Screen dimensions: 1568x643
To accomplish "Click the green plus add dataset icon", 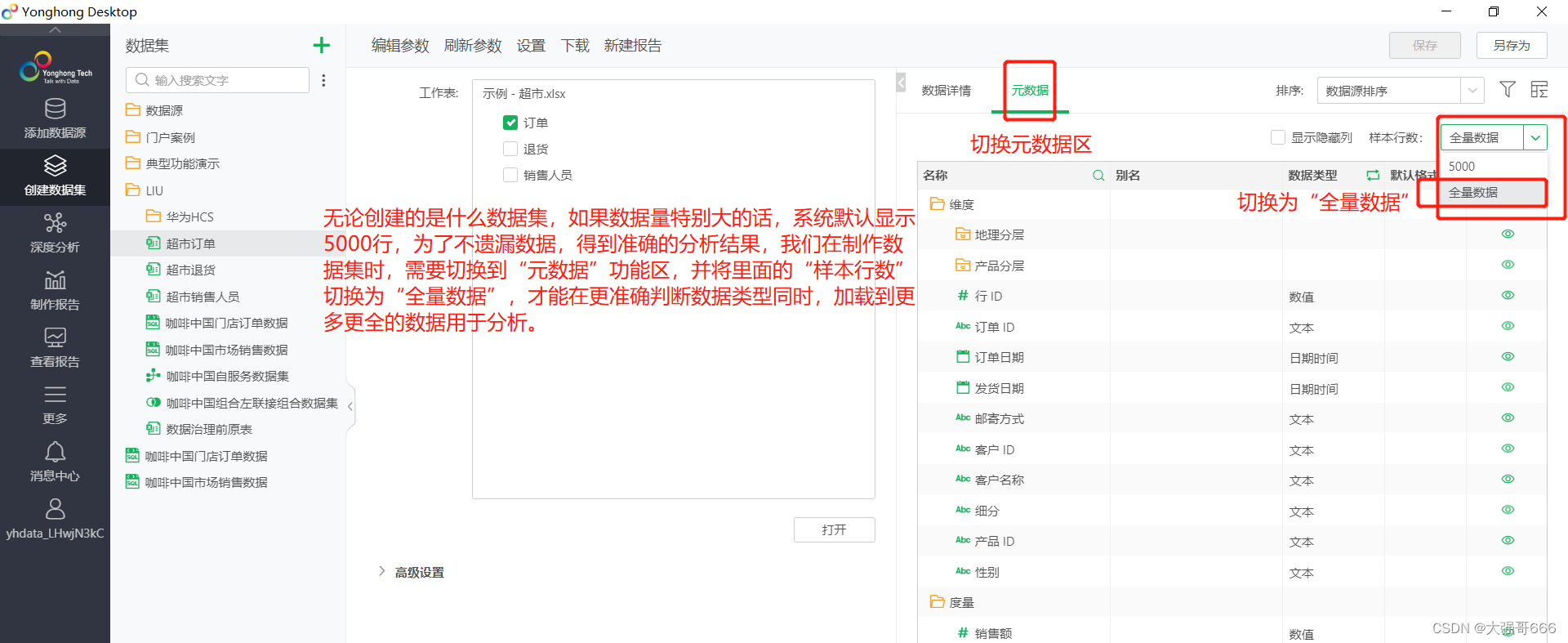I will tap(322, 45).
